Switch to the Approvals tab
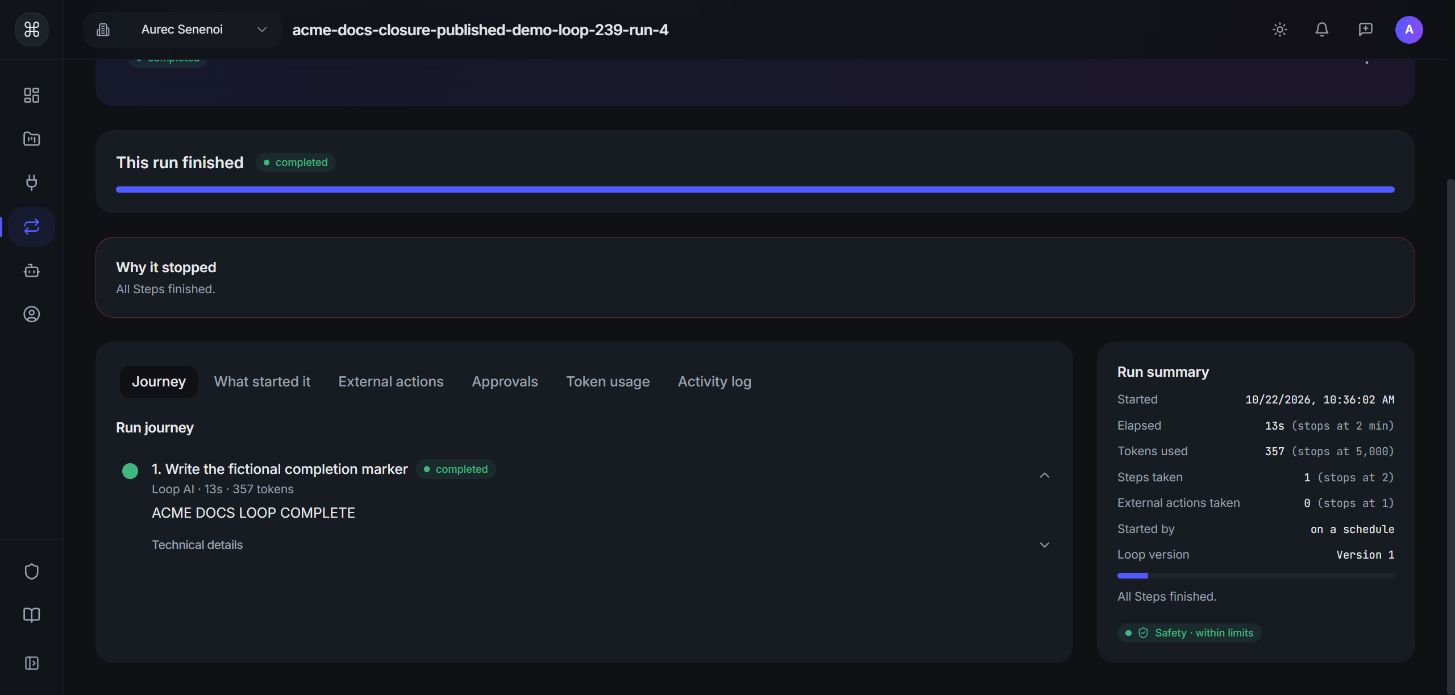This screenshot has height=695, width=1455. click(x=505, y=381)
